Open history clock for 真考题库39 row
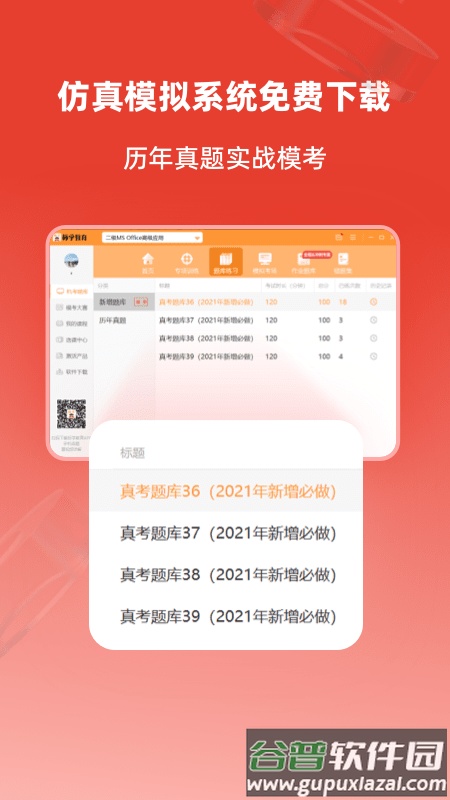Viewport: 450px width, 800px height. 373,356
